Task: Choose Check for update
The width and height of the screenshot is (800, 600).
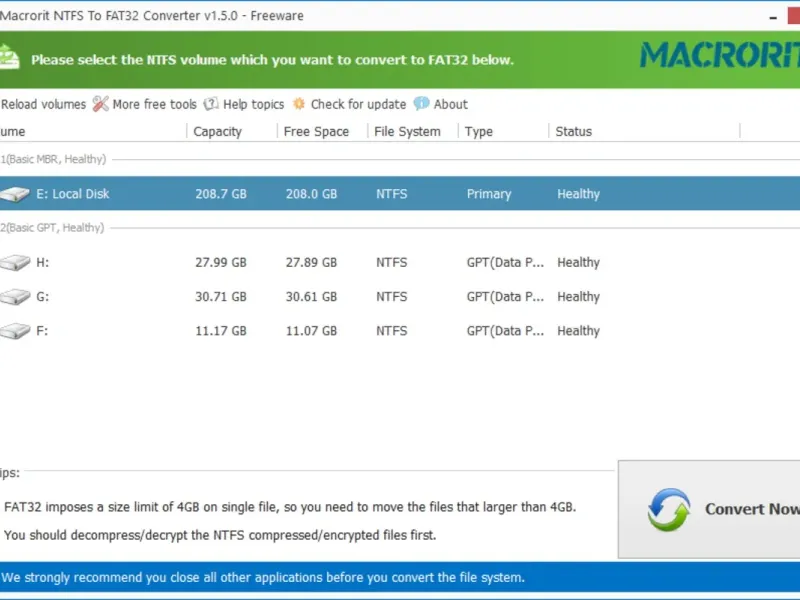Action: 358,105
